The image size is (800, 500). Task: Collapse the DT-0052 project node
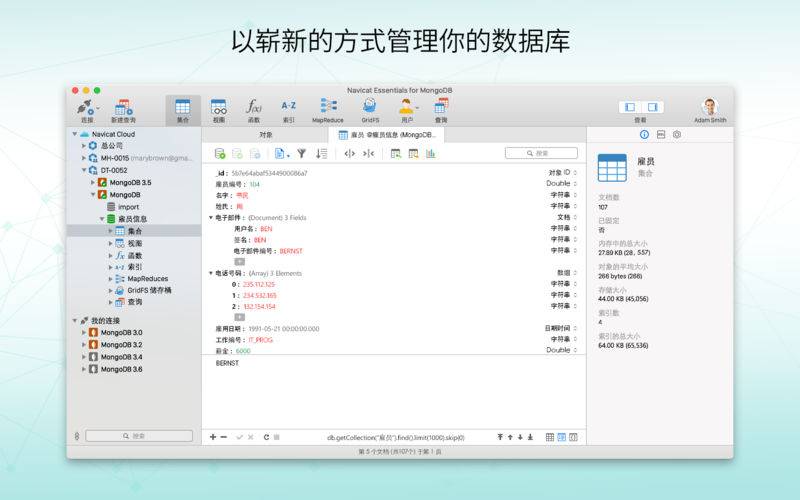point(84,170)
